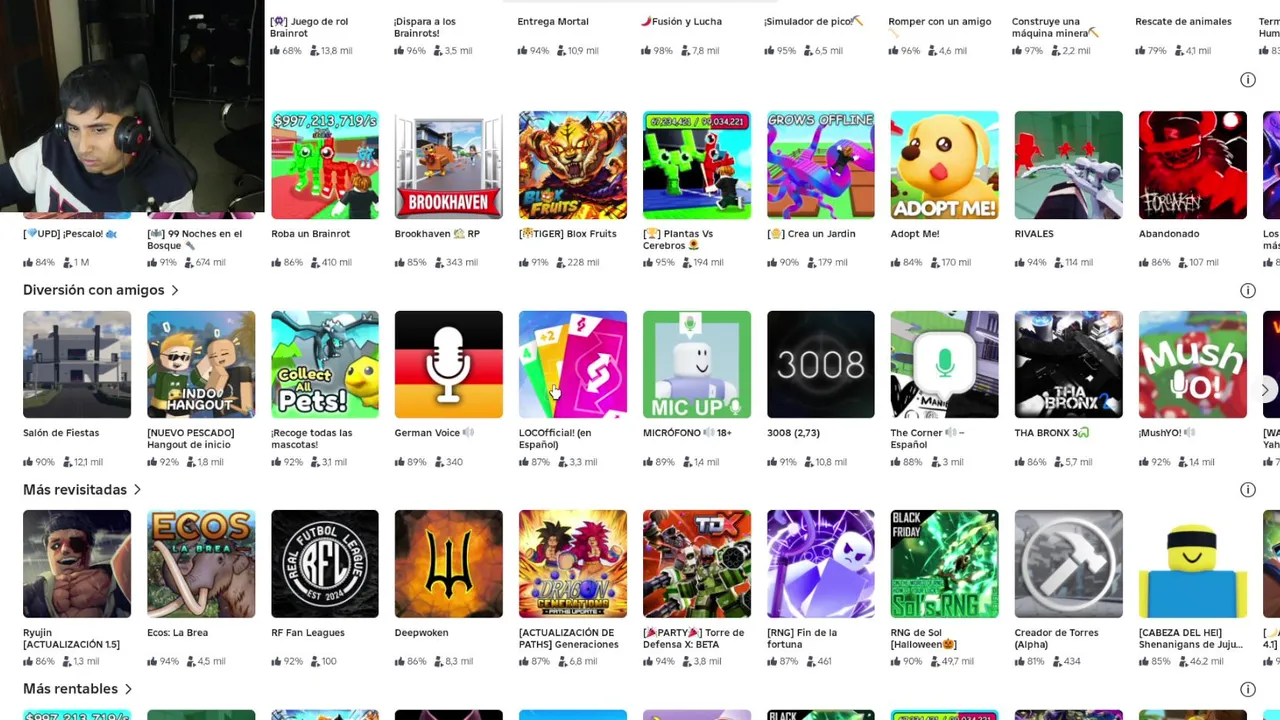Expand the Más revisitadas section chevron

click(137, 490)
